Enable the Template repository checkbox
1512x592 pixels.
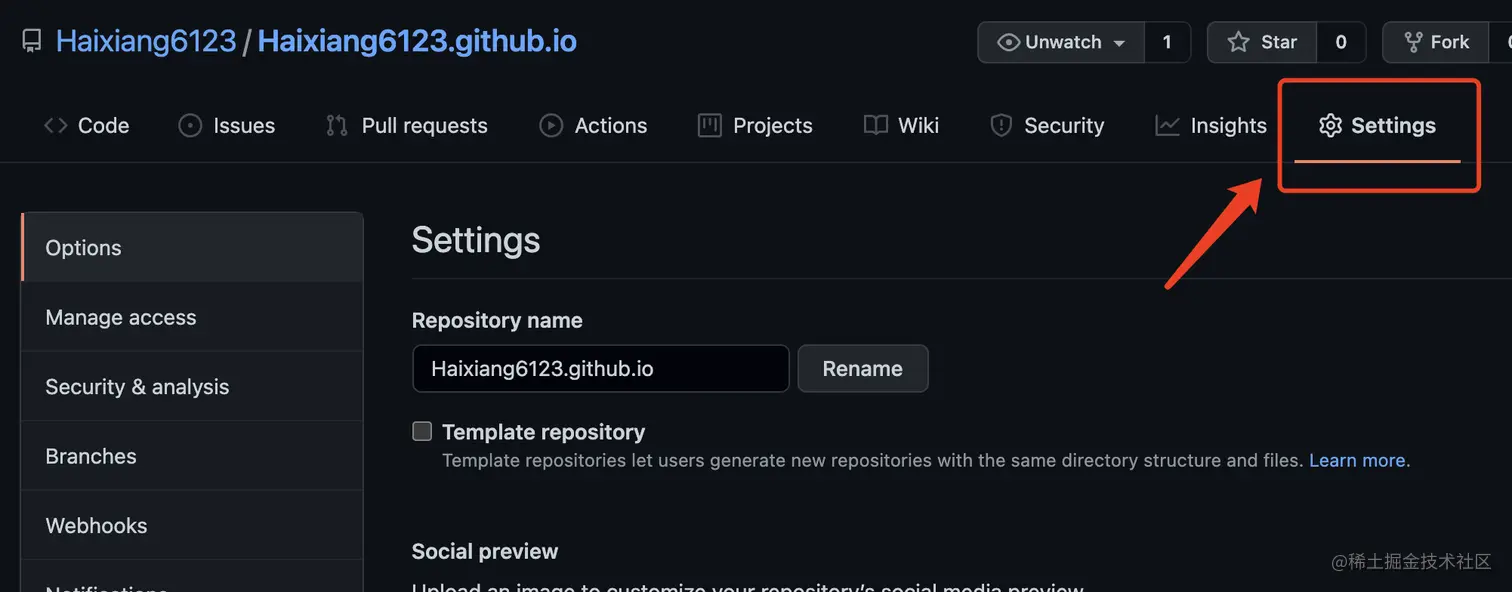pyautogui.click(x=422, y=431)
